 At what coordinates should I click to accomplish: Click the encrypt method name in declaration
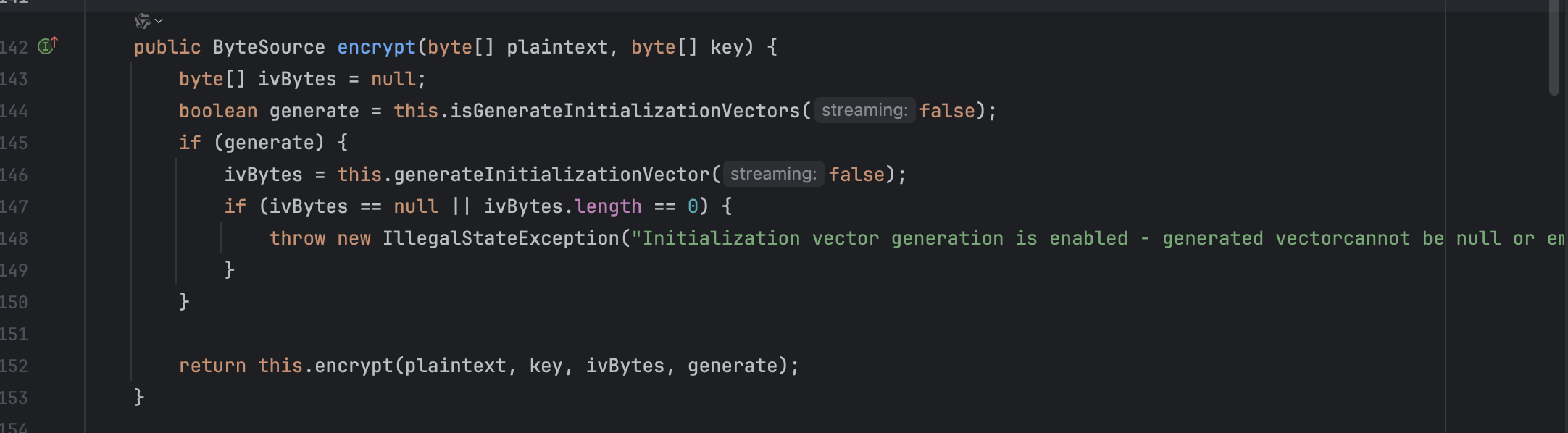pyautogui.click(x=376, y=47)
